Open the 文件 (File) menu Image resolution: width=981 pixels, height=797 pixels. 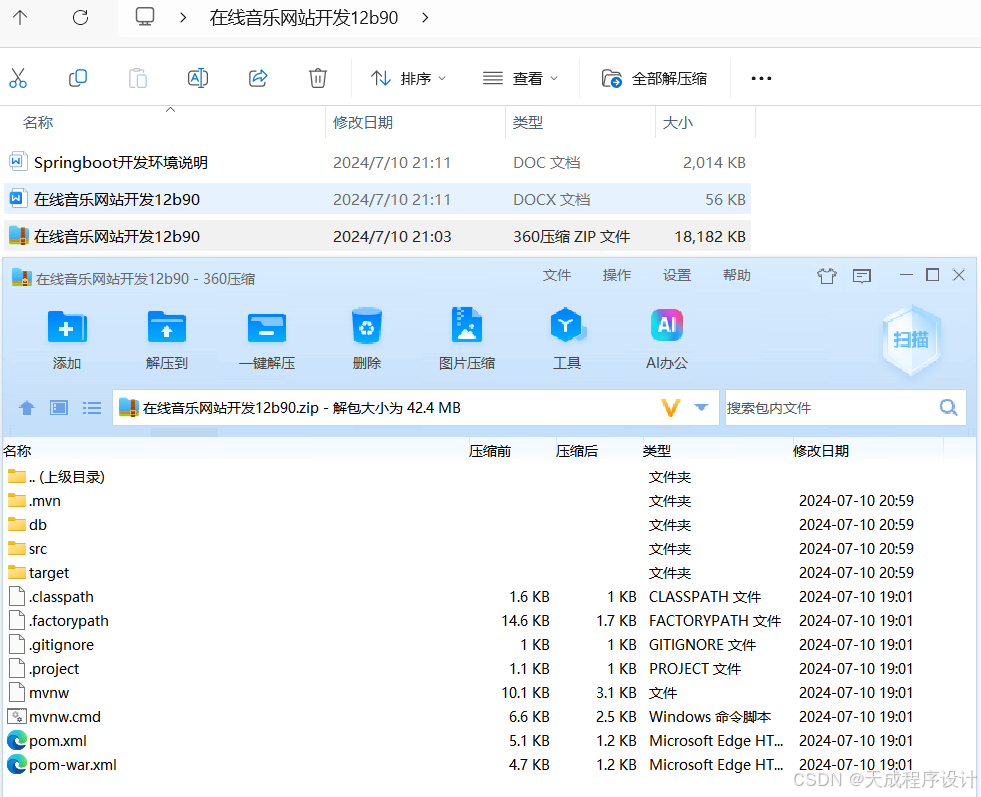[x=557, y=275]
